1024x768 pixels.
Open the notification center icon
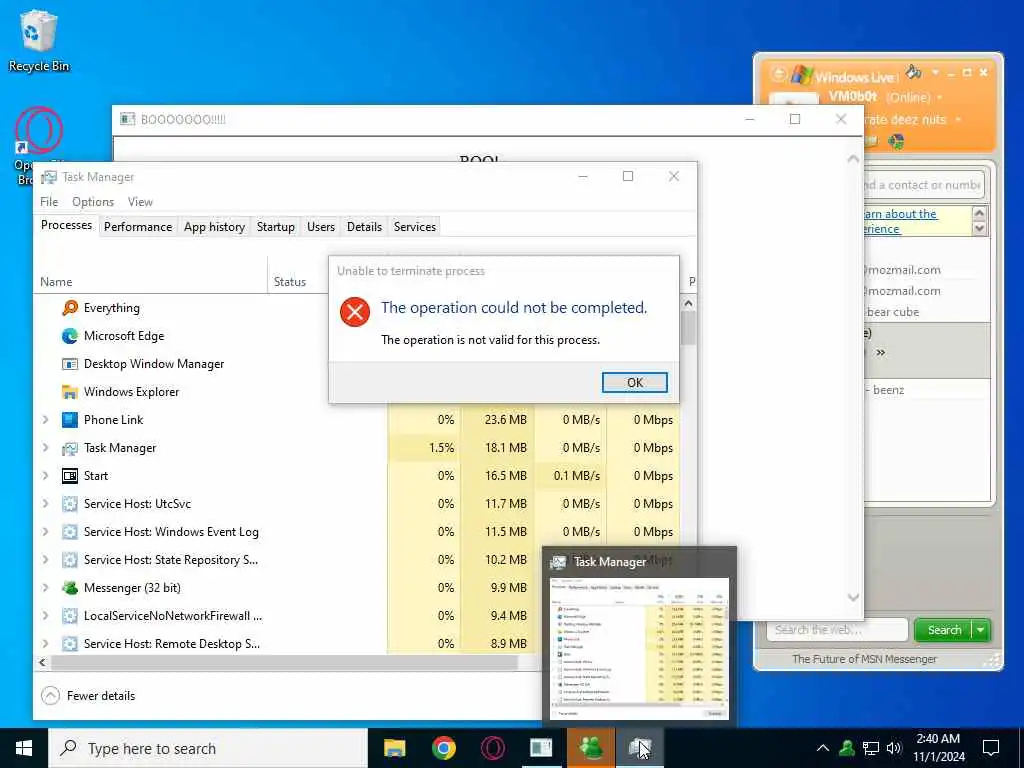coord(991,748)
